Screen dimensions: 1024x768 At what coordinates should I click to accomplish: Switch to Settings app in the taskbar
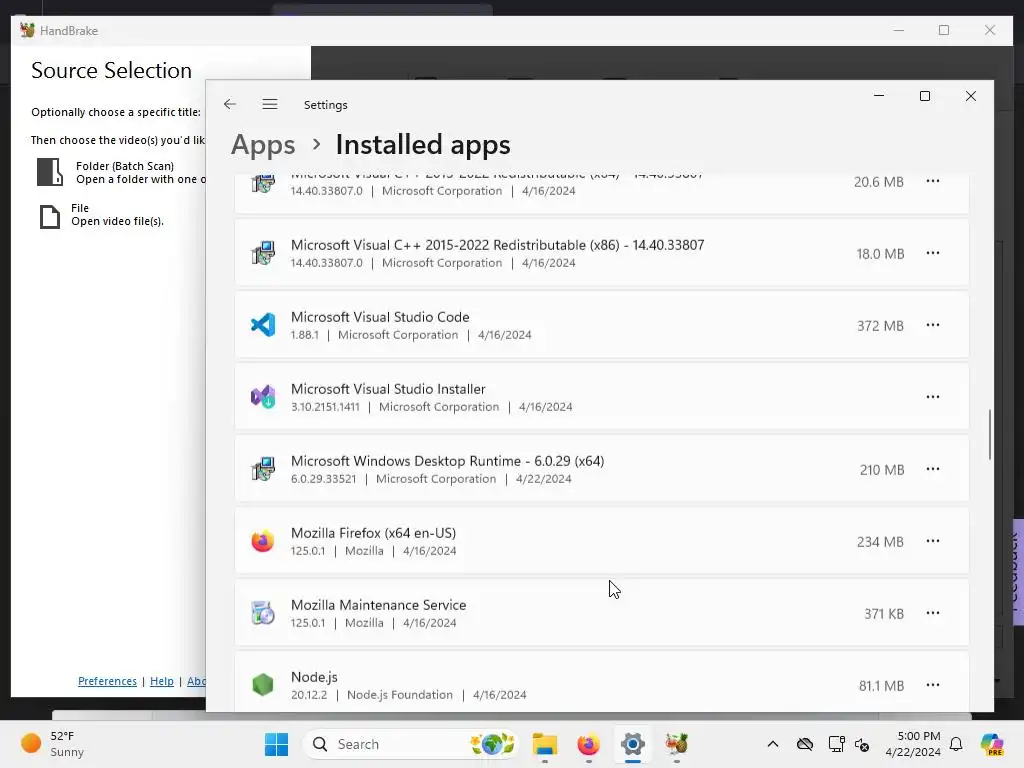click(x=633, y=744)
